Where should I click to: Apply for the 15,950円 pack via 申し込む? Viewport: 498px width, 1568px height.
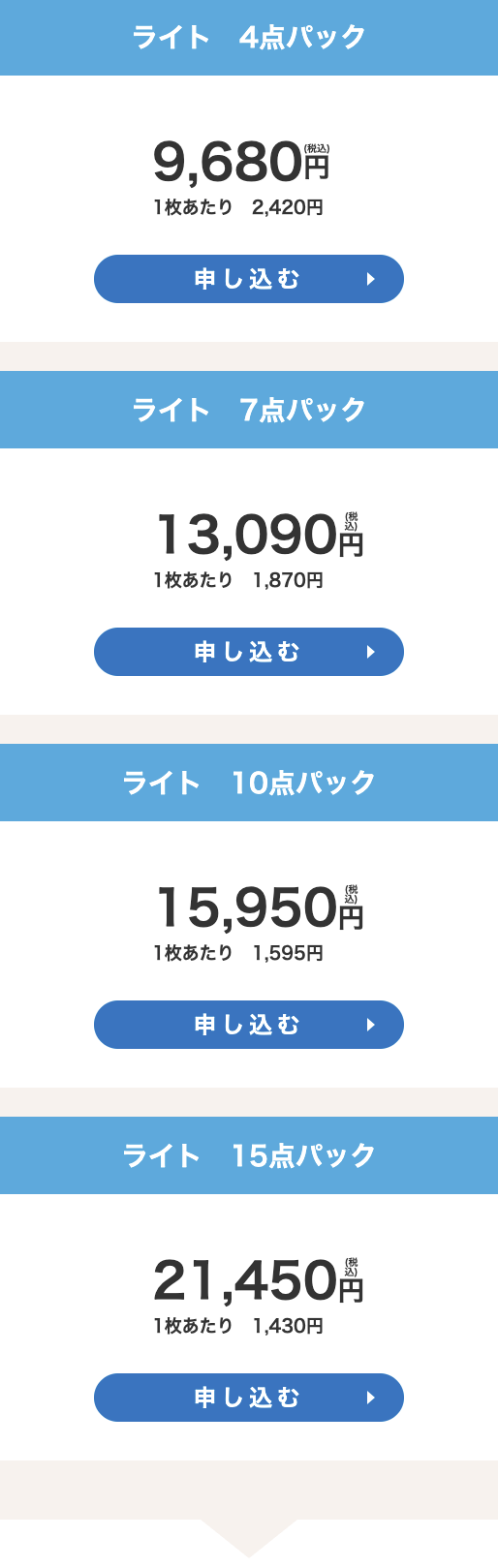249,1025
